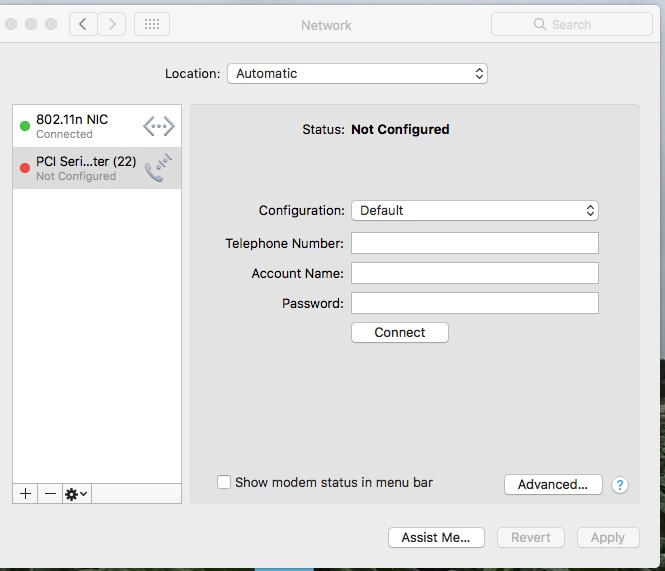Click the help question mark button
This screenshot has width=665, height=571.
click(x=620, y=485)
